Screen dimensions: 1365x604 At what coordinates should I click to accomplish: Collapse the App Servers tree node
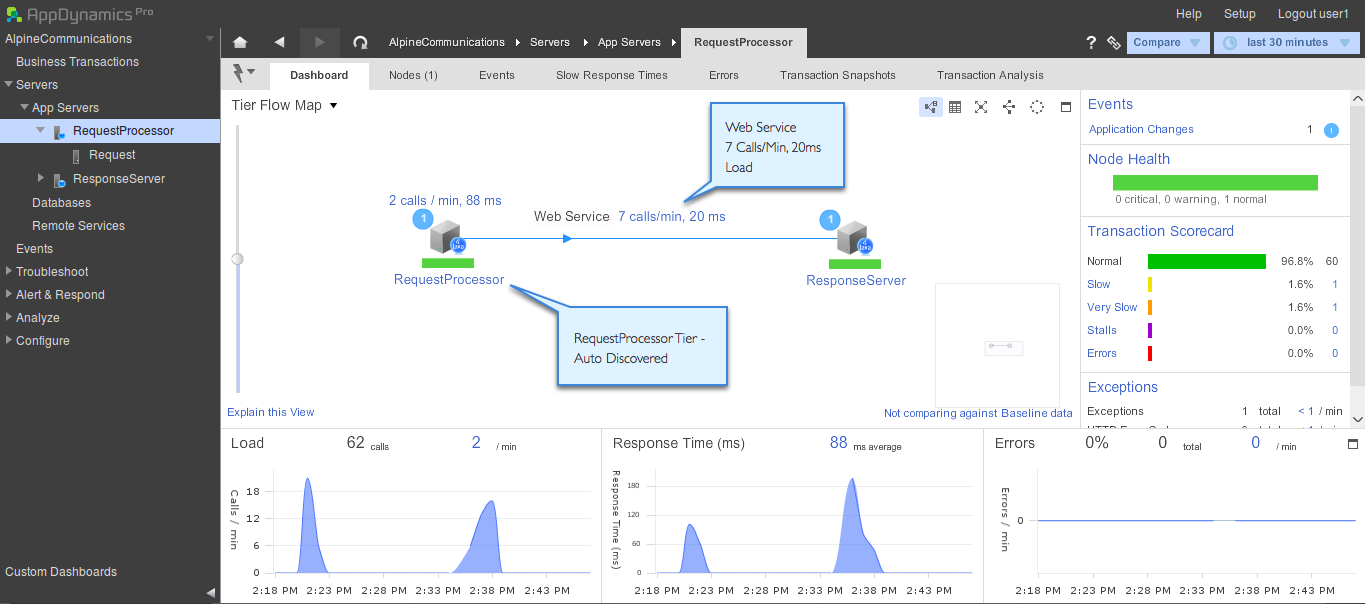24,108
